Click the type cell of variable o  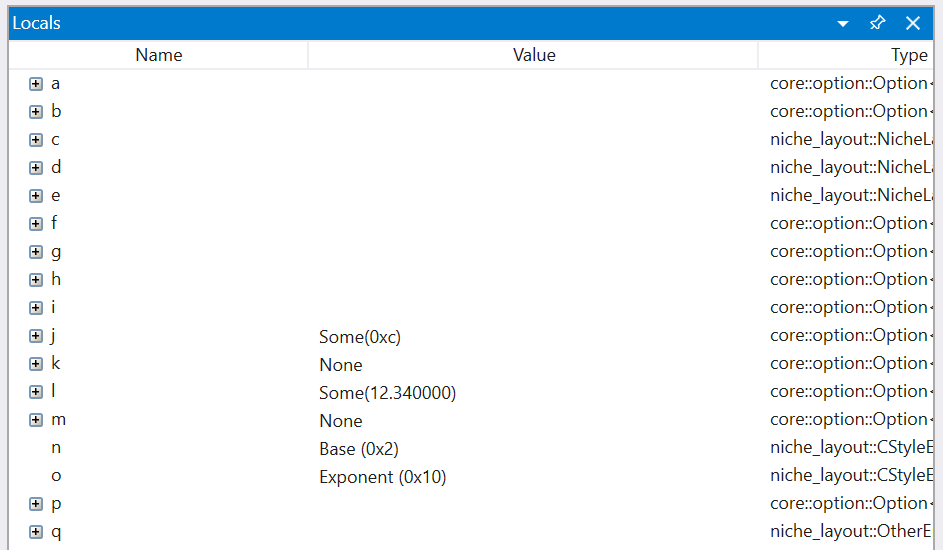[852, 475]
